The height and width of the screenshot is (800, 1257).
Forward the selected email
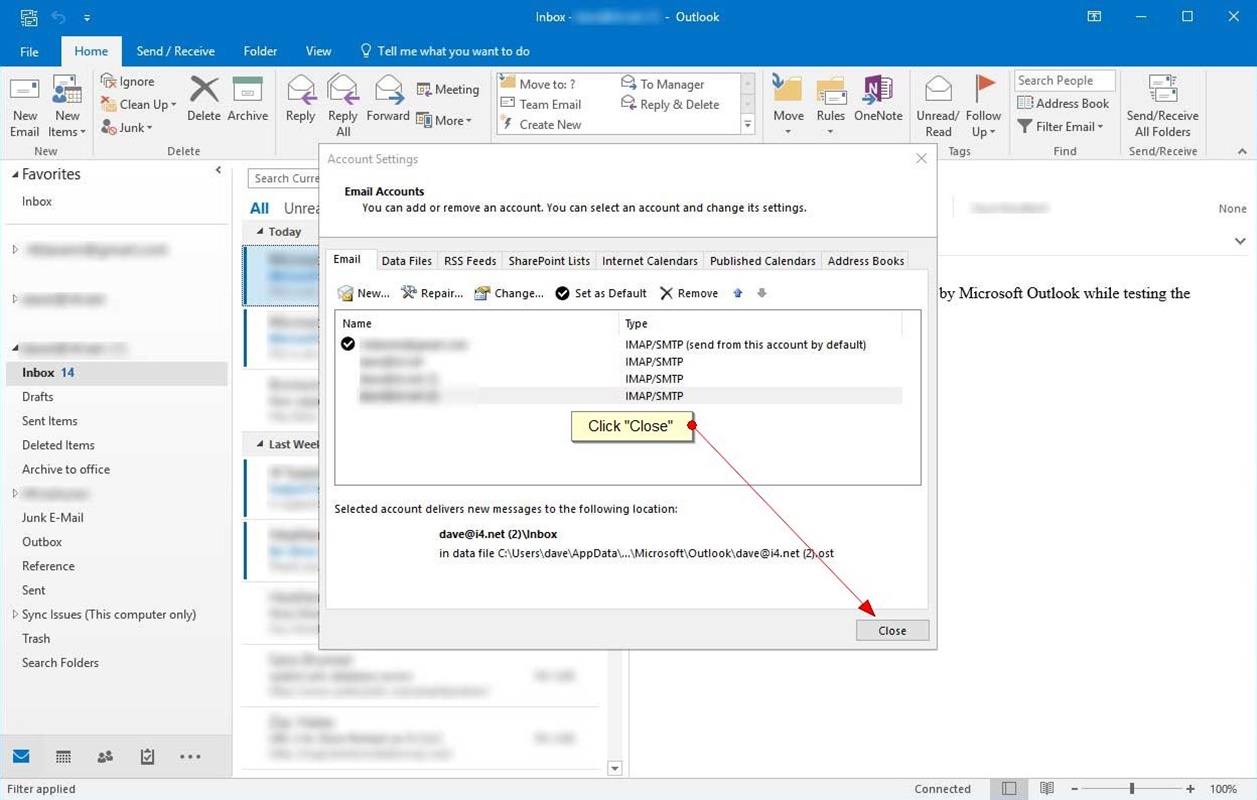[x=388, y=99]
